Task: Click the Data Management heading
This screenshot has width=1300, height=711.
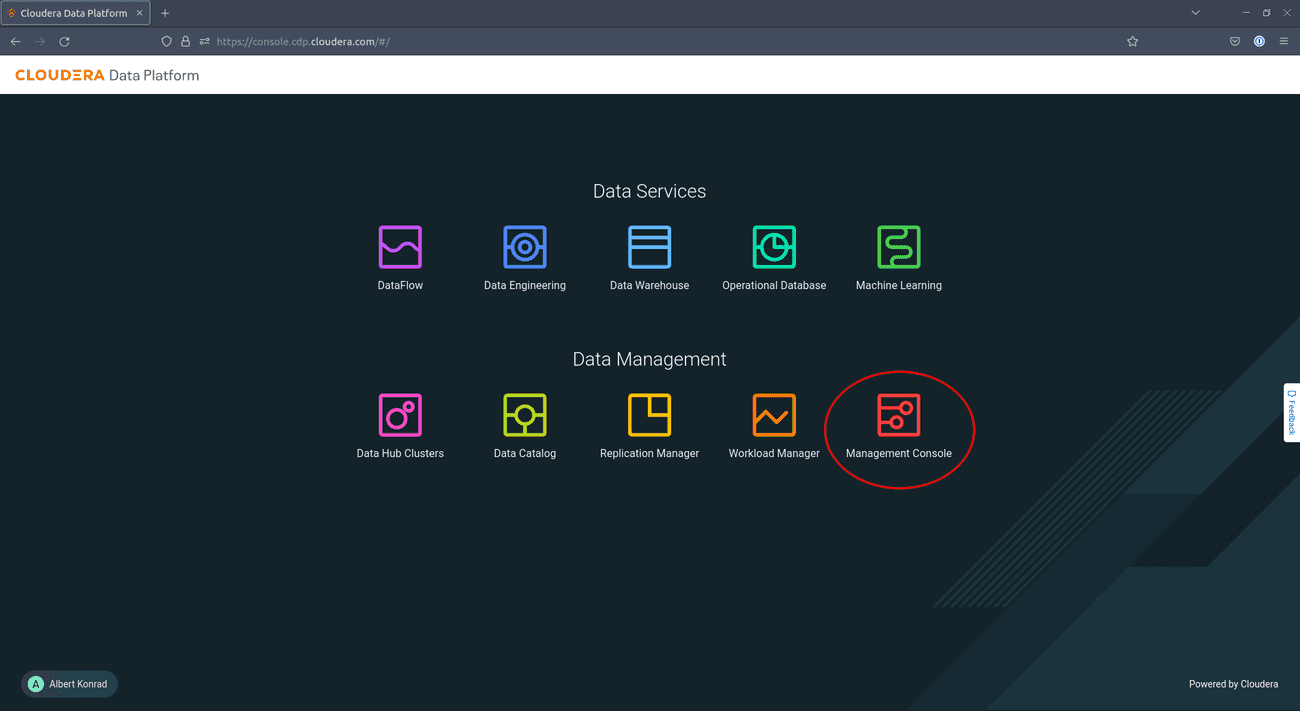Action: [649, 359]
